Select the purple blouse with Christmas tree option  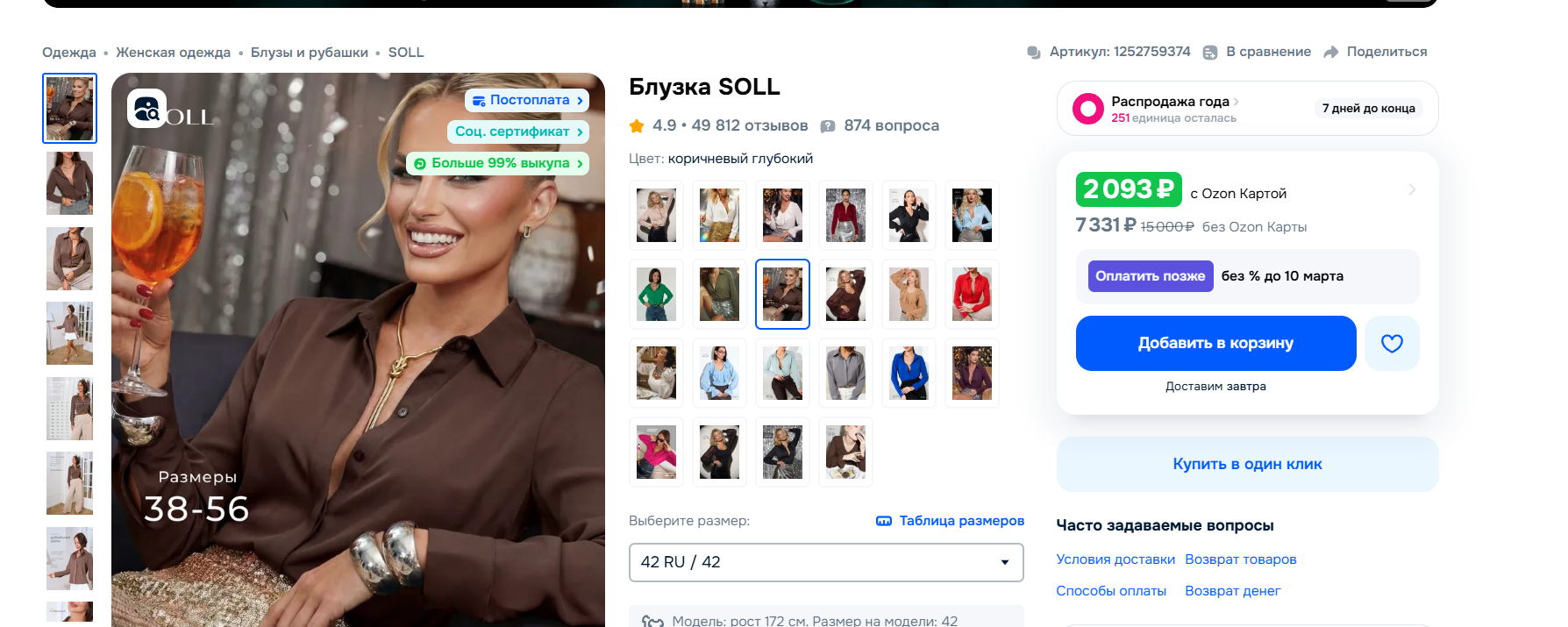pyautogui.click(x=972, y=374)
